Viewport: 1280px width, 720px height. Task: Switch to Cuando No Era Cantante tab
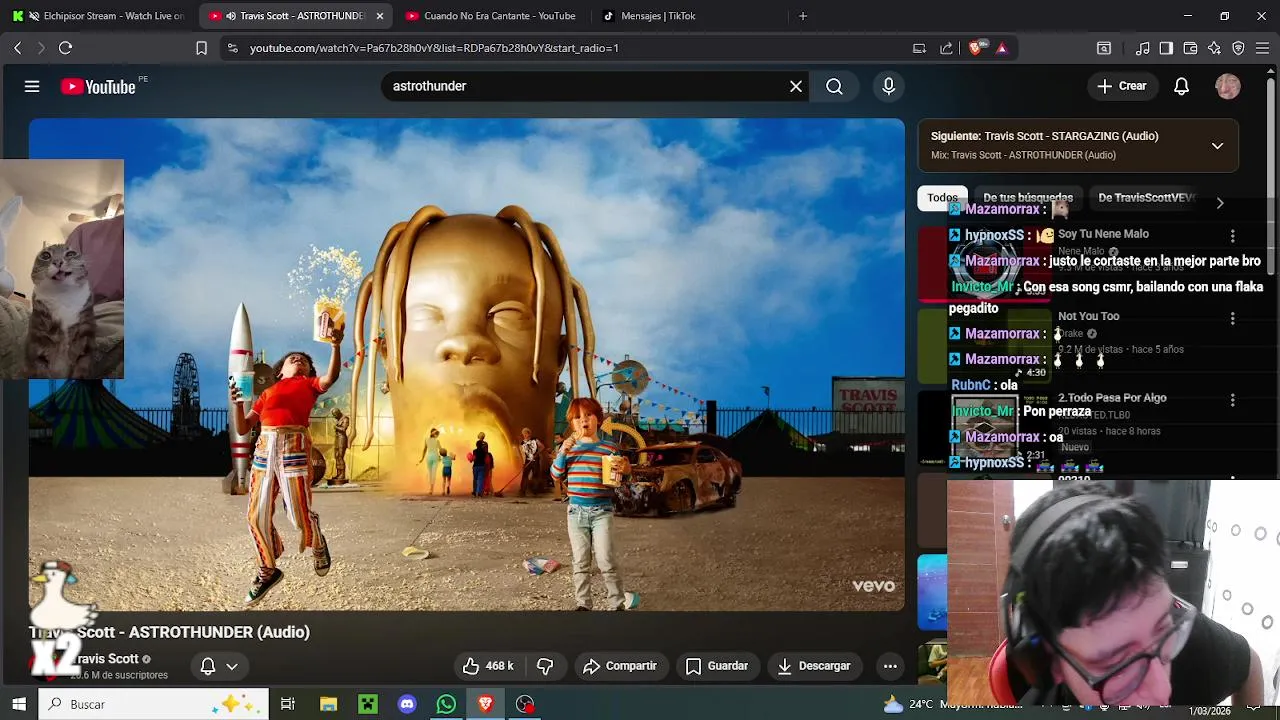(x=490, y=16)
